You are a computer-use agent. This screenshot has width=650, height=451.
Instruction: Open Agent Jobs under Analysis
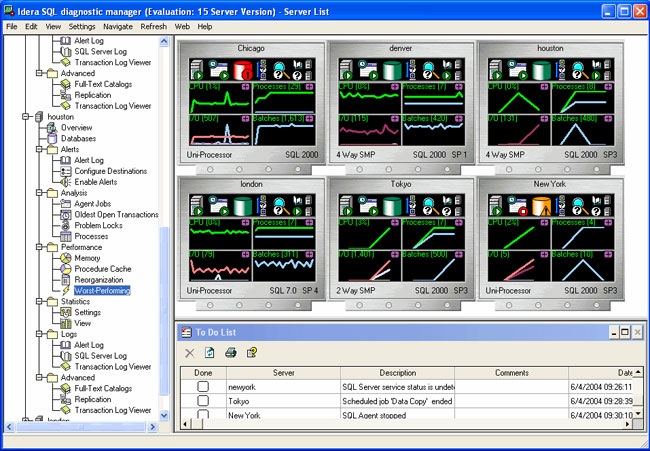92,204
